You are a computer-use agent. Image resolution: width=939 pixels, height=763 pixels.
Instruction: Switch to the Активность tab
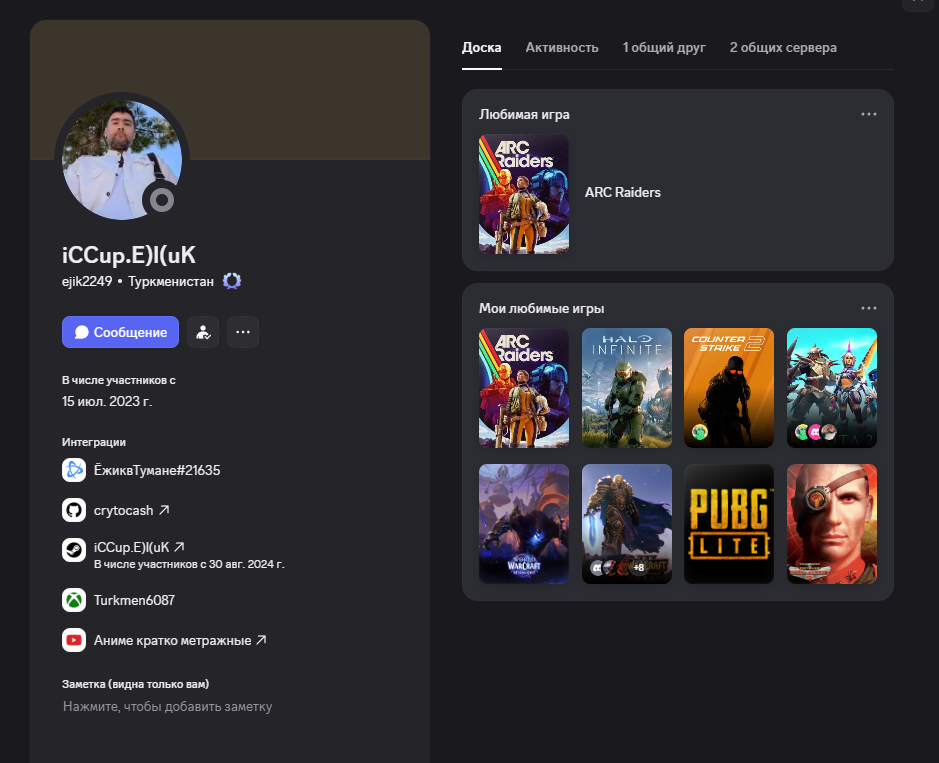click(562, 47)
